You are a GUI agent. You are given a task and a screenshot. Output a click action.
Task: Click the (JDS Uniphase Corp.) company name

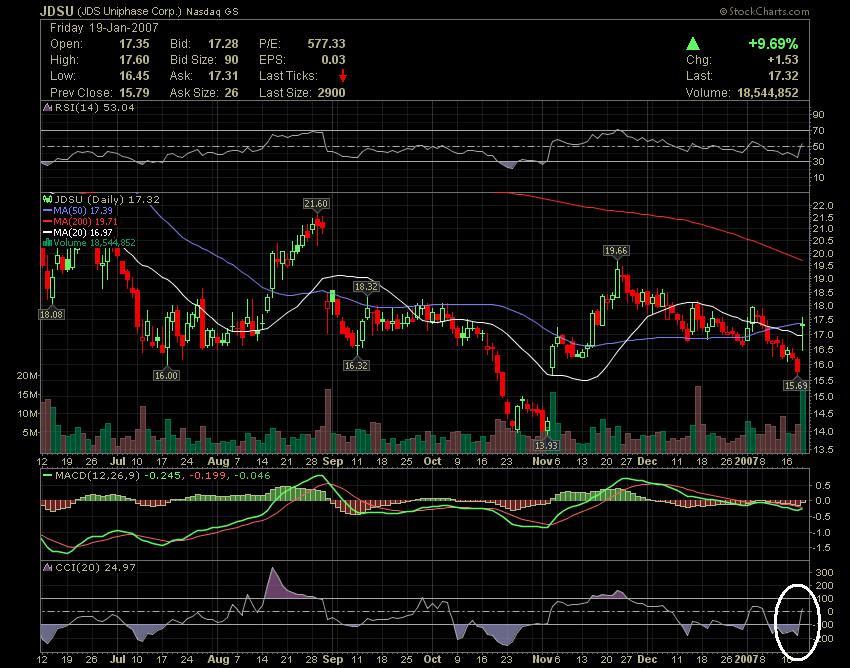pyautogui.click(x=130, y=11)
